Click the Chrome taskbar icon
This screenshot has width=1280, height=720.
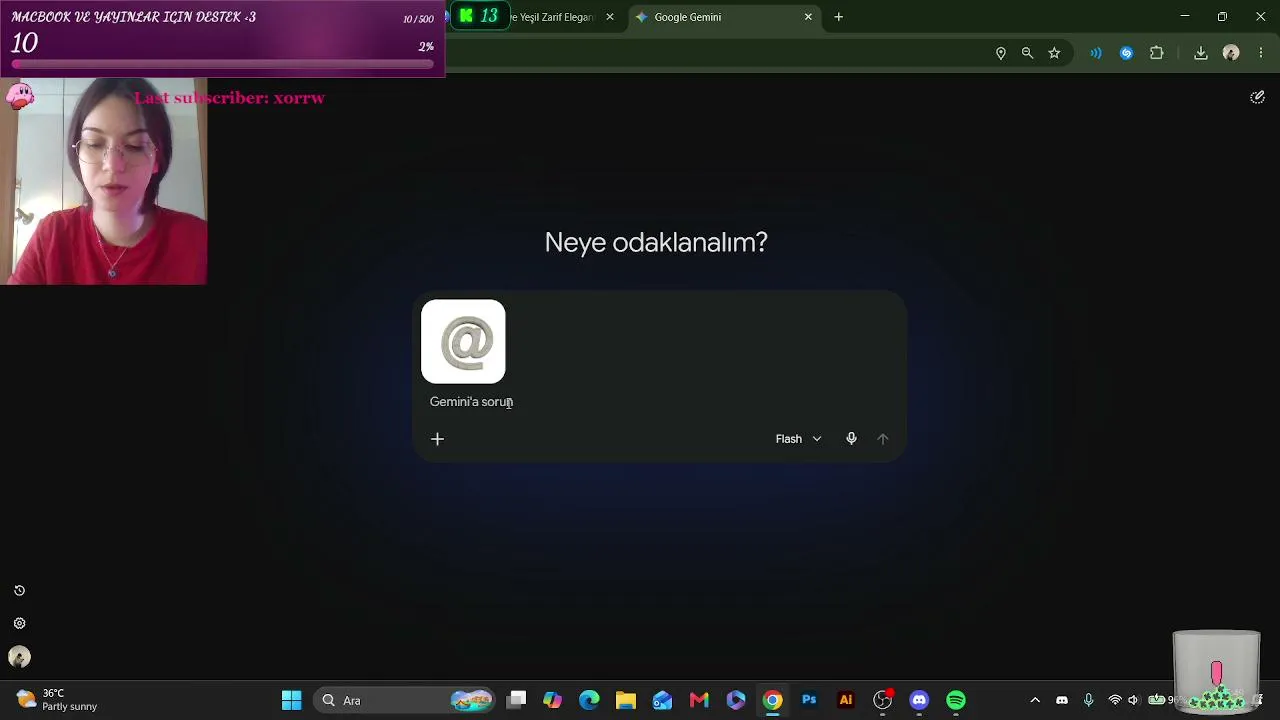tap(772, 700)
